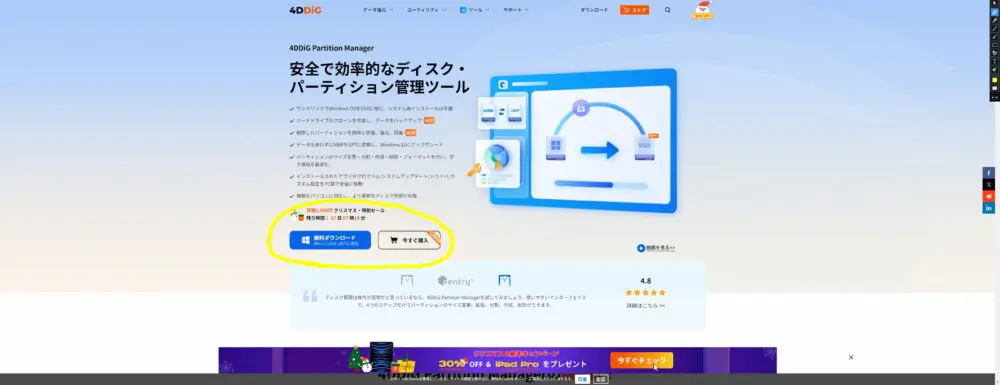Pick the white color swatch in annotation toolbar
This screenshot has height=385, width=1000.
pos(994,88)
